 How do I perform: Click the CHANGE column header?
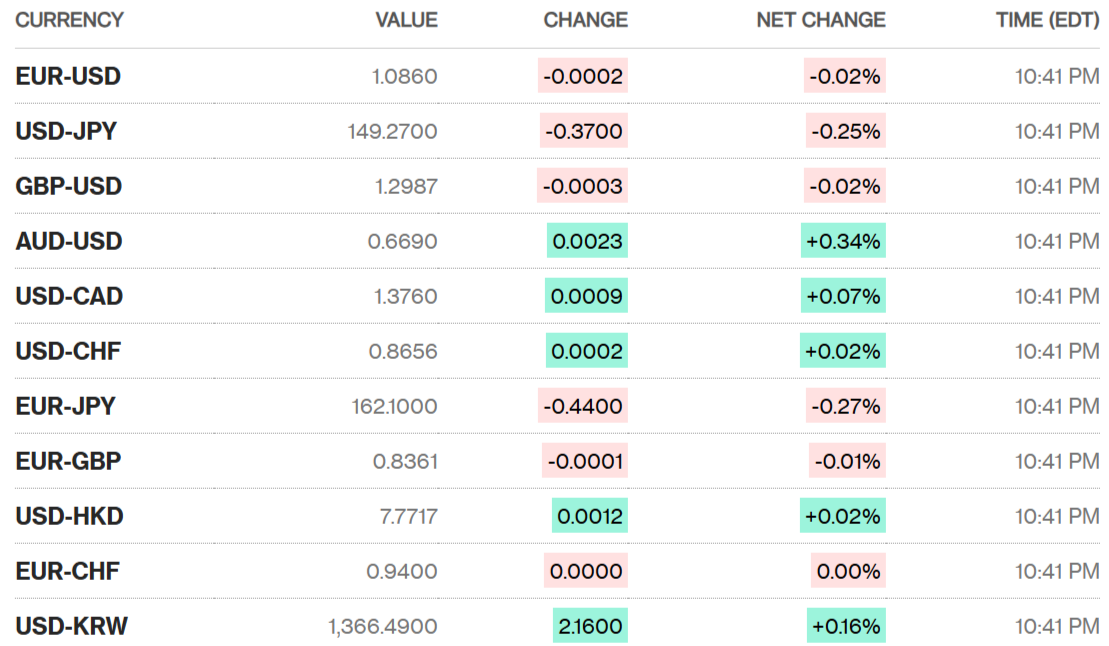pyautogui.click(x=585, y=20)
